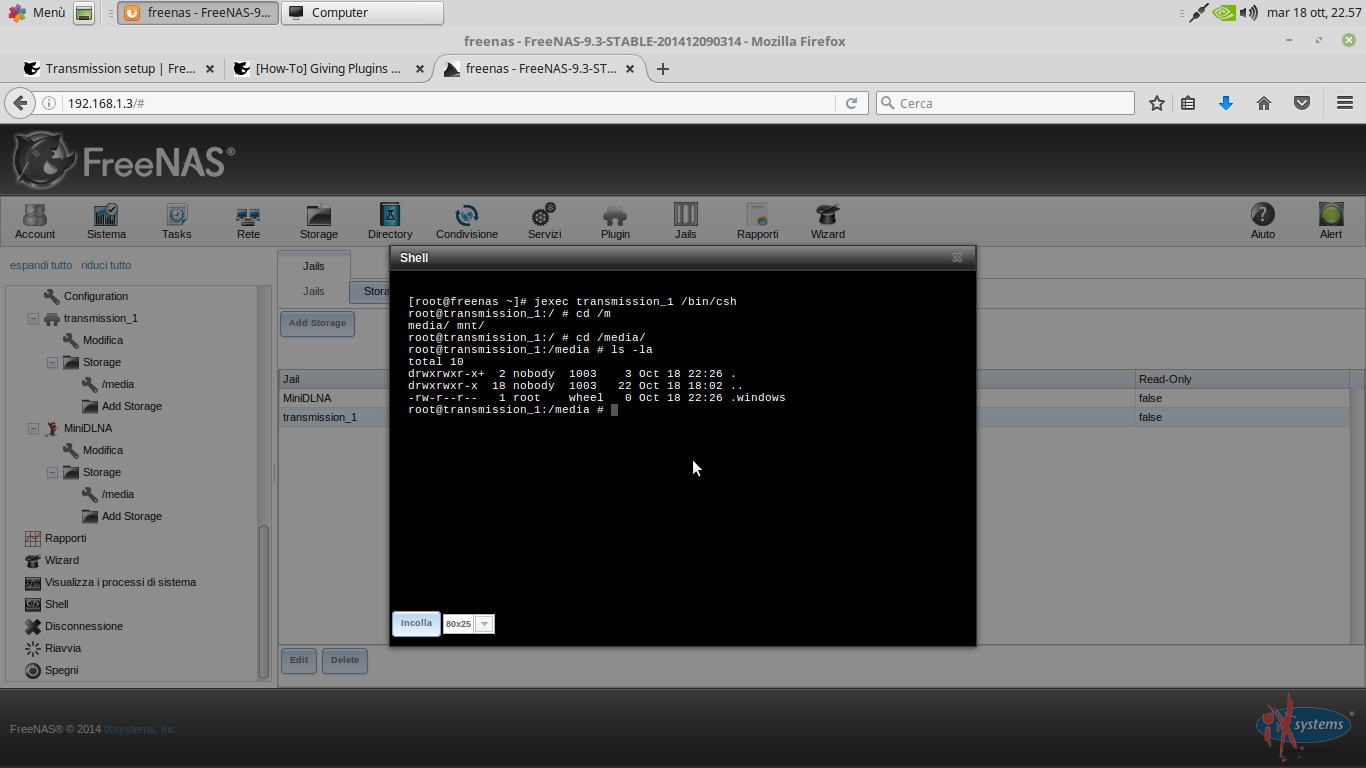Launch the Wizard from the toolbar
This screenshot has width=1366, height=768.
[x=828, y=221]
